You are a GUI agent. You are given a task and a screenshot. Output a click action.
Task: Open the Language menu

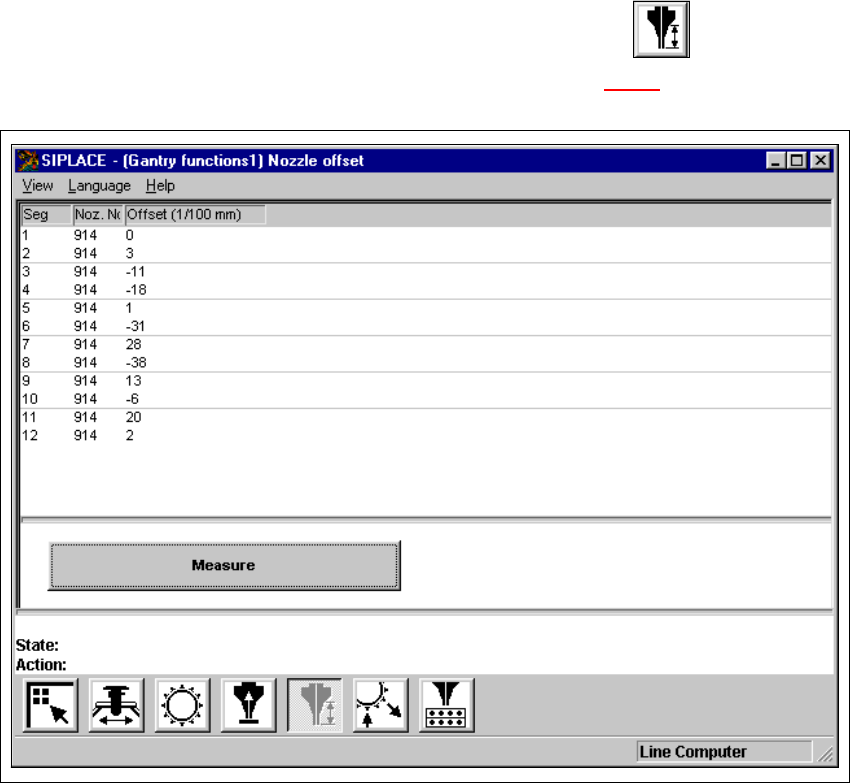pos(99,186)
